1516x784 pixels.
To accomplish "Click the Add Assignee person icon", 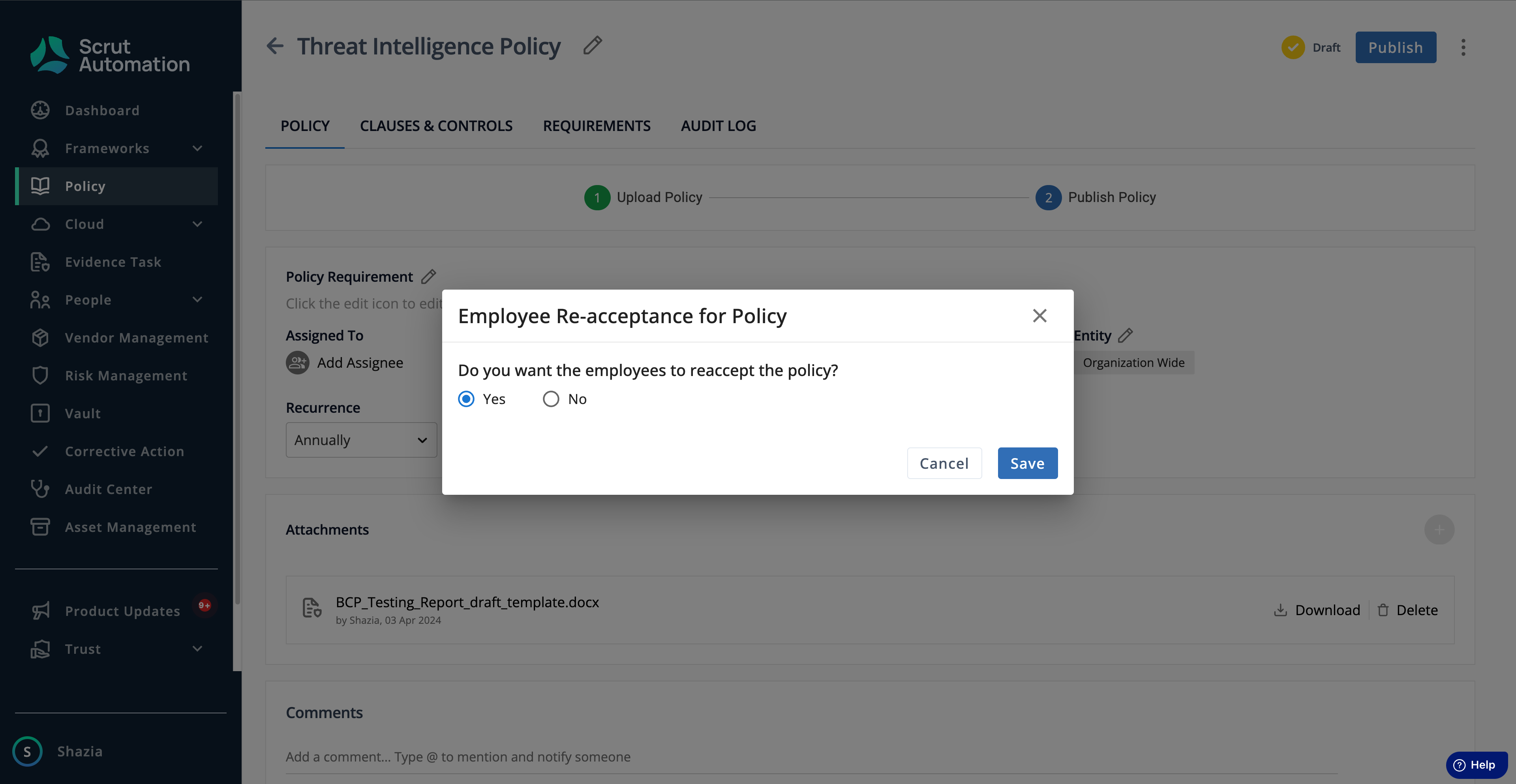I will 298,362.
